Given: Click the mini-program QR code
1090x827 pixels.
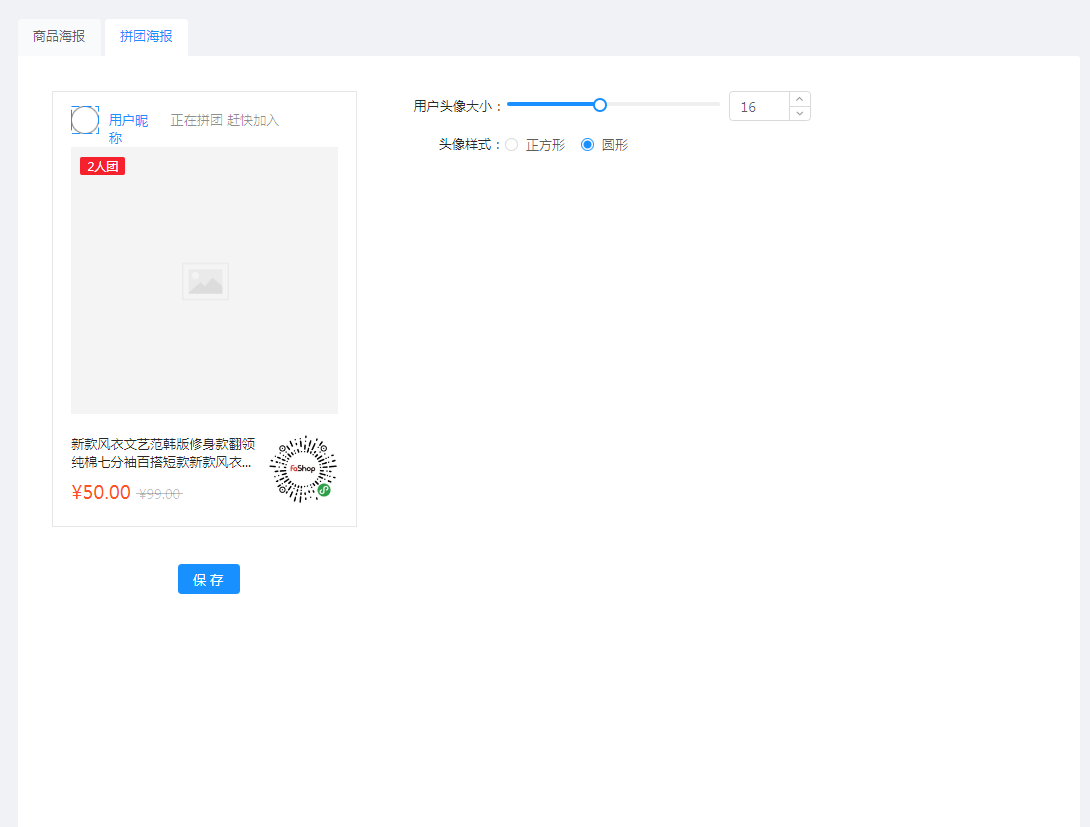Looking at the screenshot, I should [x=302, y=469].
